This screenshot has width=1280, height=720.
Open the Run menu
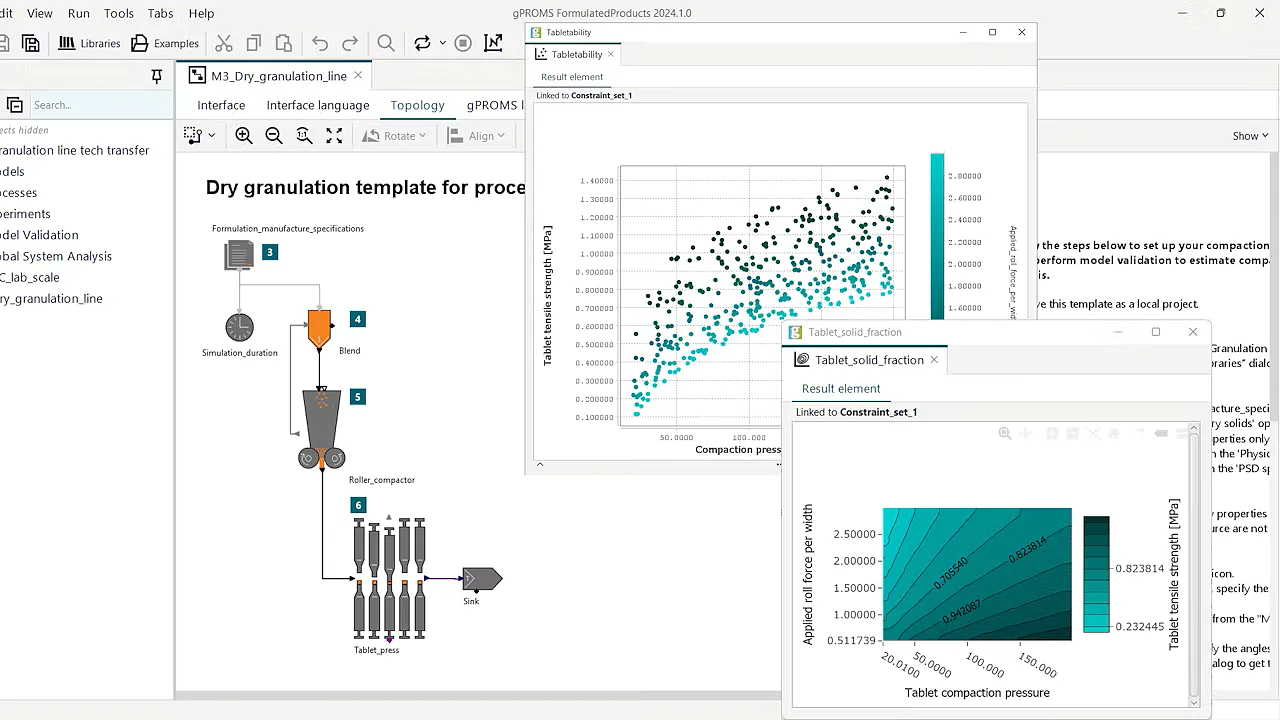click(x=79, y=13)
